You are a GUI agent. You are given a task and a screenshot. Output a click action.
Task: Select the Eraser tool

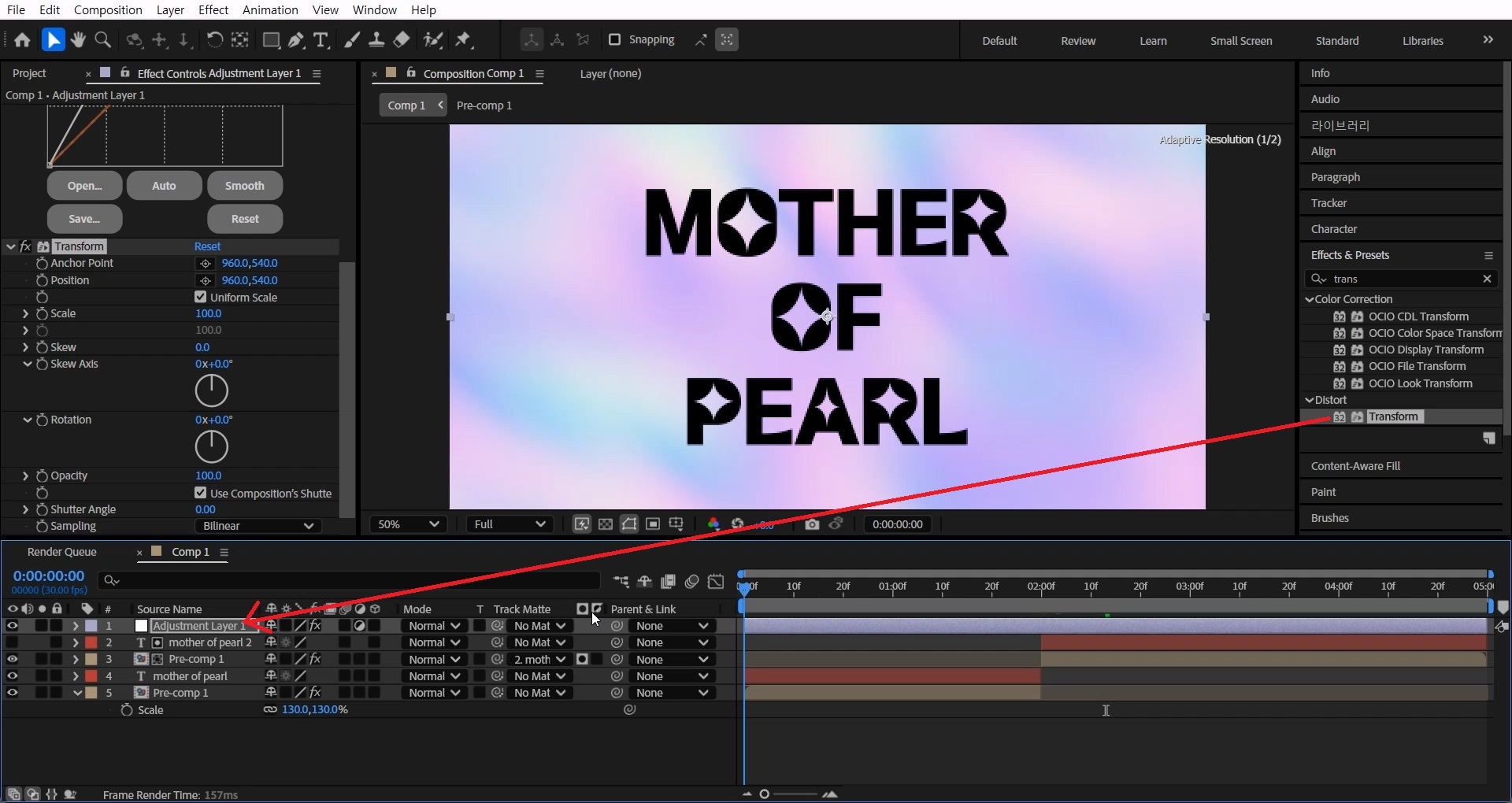[402, 40]
